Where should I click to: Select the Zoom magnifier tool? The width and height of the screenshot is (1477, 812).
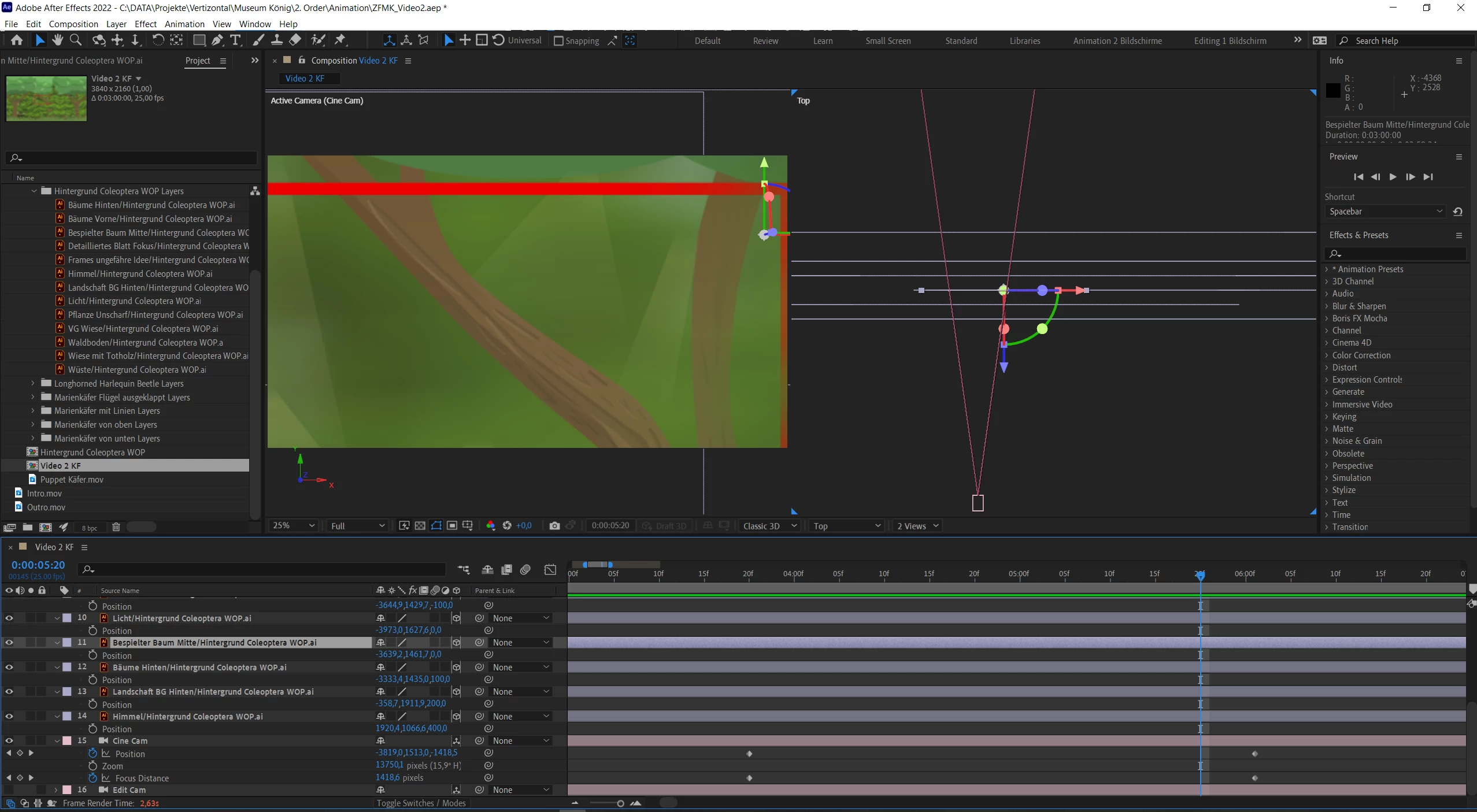pos(75,40)
